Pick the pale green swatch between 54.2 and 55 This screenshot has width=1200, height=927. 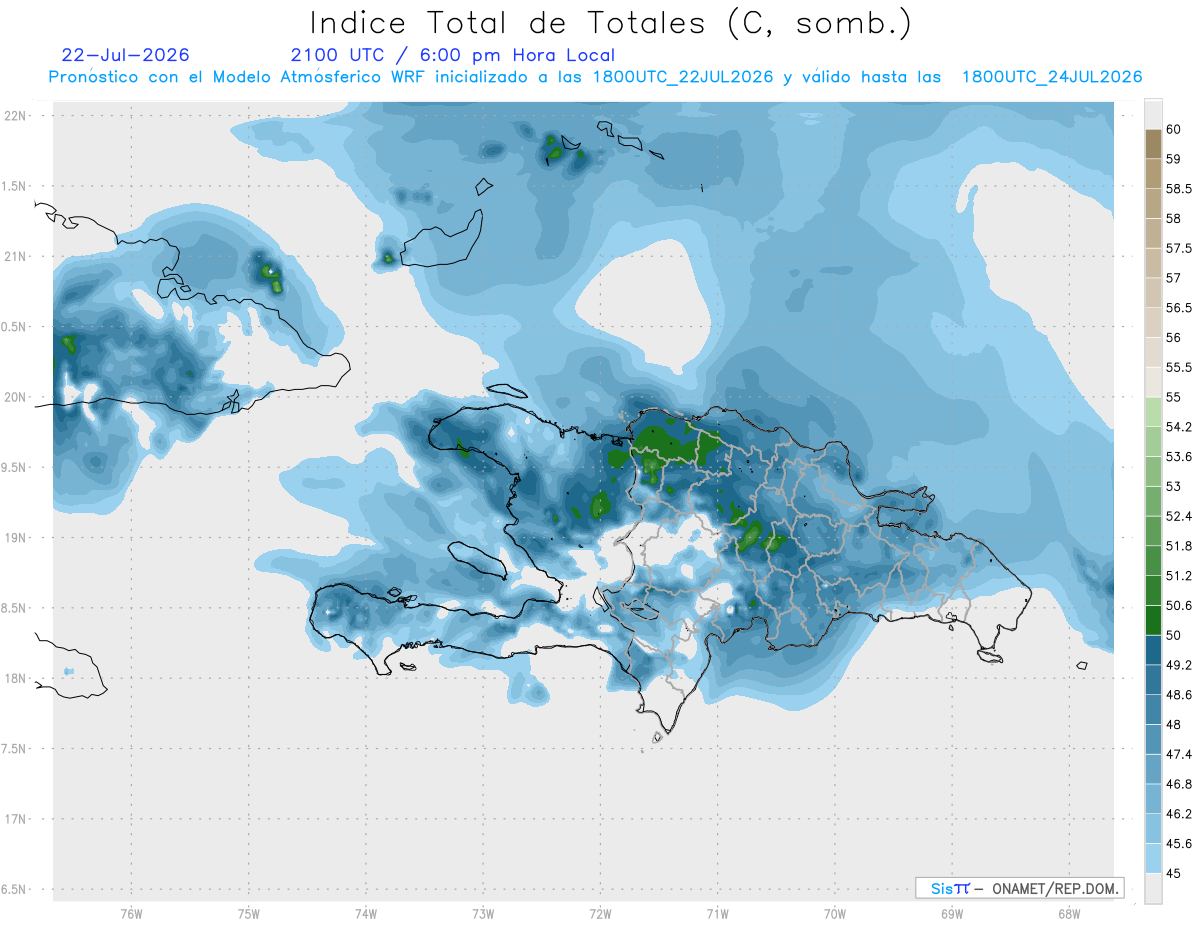pyautogui.click(x=1153, y=412)
